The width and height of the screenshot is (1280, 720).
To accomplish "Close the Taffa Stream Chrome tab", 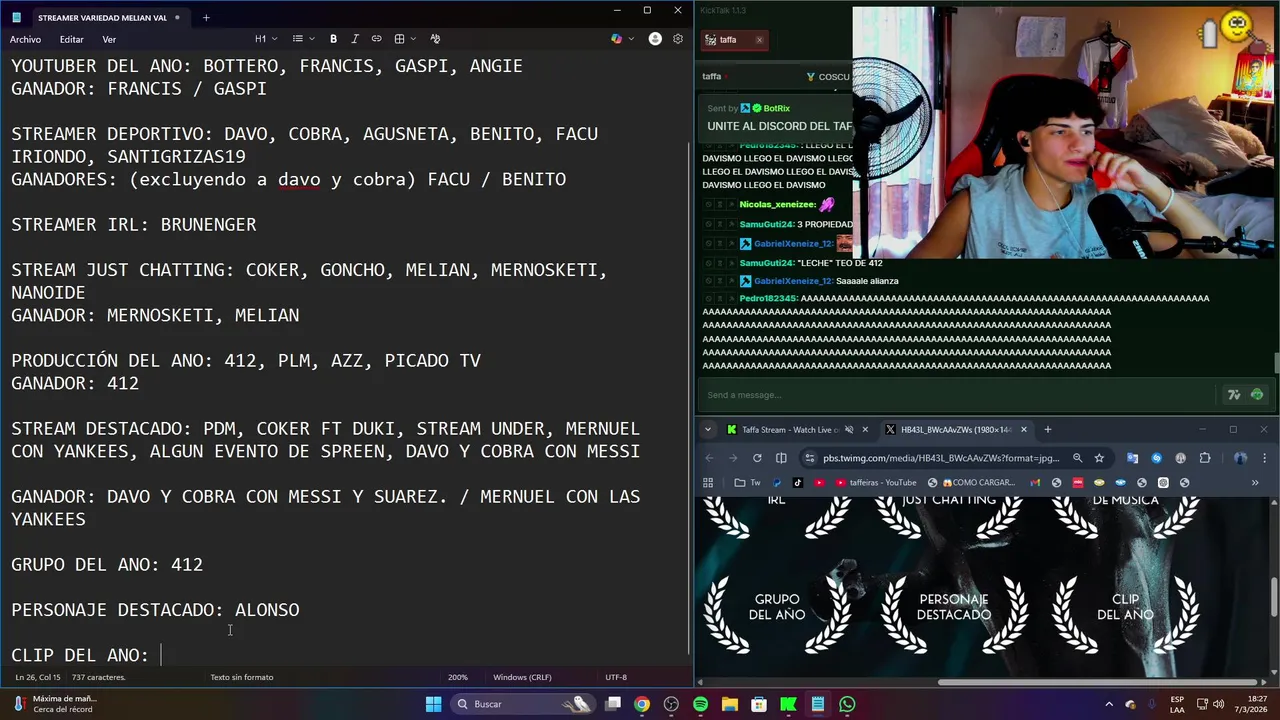I will 865,430.
